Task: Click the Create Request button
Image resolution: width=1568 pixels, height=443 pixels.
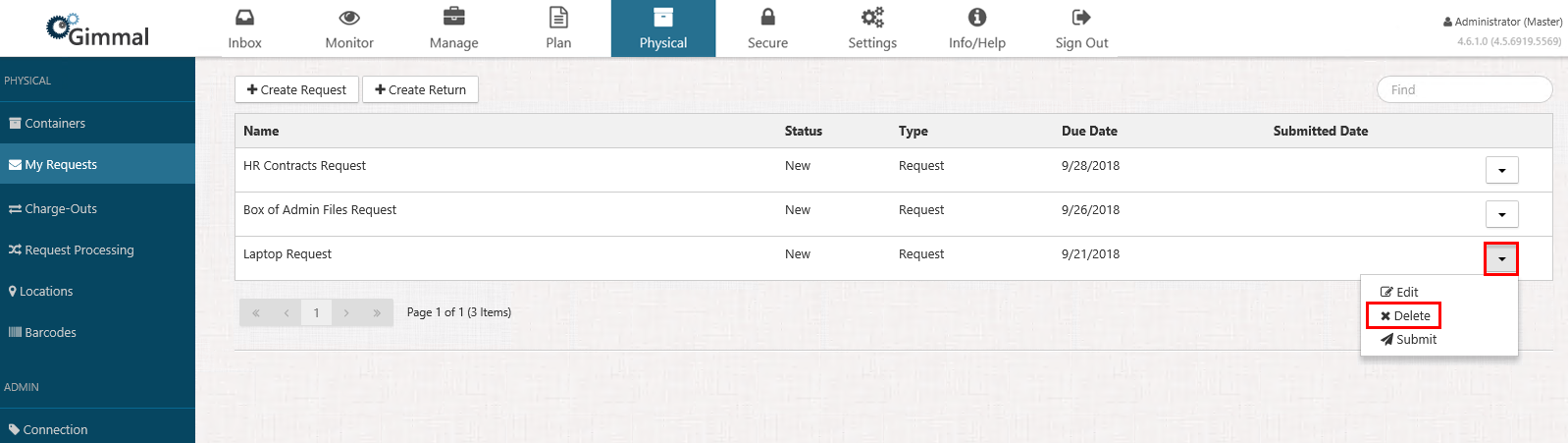Action: click(x=296, y=89)
